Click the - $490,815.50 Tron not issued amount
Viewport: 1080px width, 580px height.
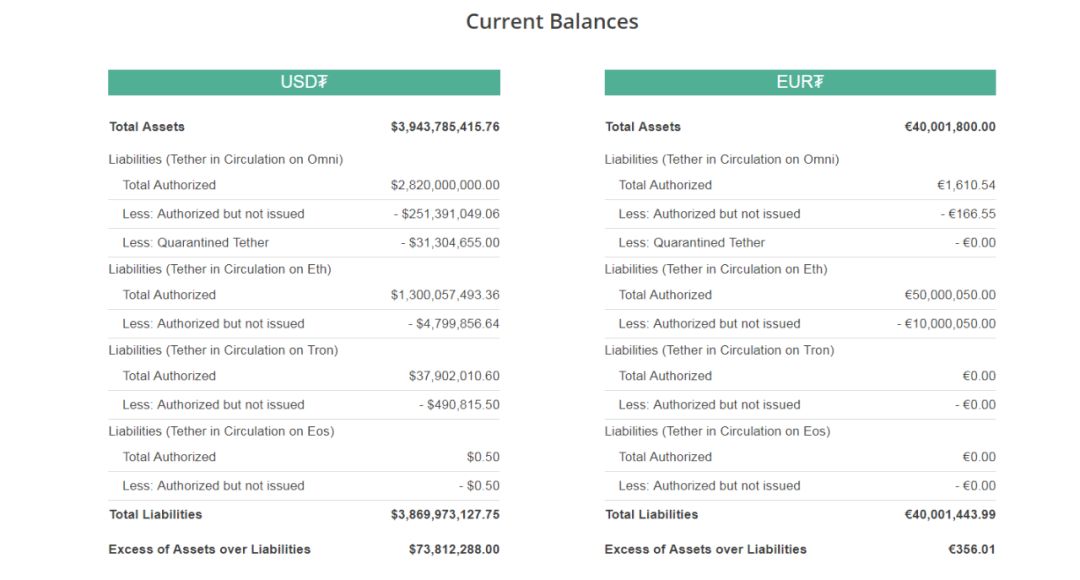(x=459, y=405)
